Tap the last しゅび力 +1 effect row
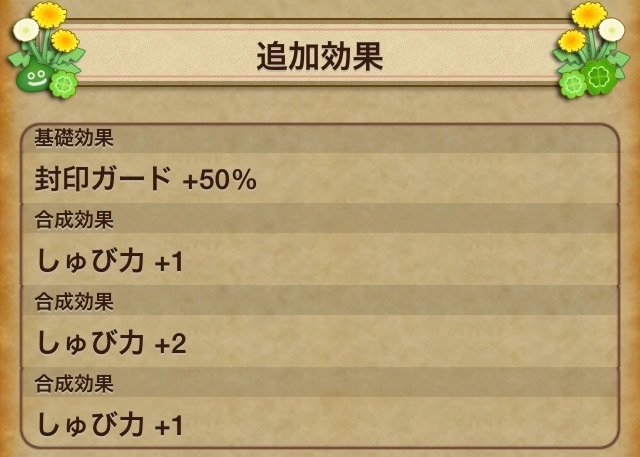Viewport: 640px width, 457px height. coord(320,424)
